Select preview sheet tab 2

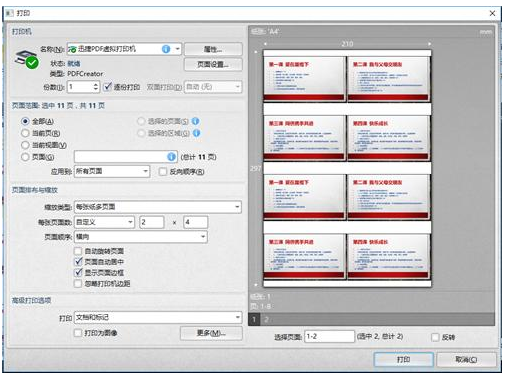266,319
